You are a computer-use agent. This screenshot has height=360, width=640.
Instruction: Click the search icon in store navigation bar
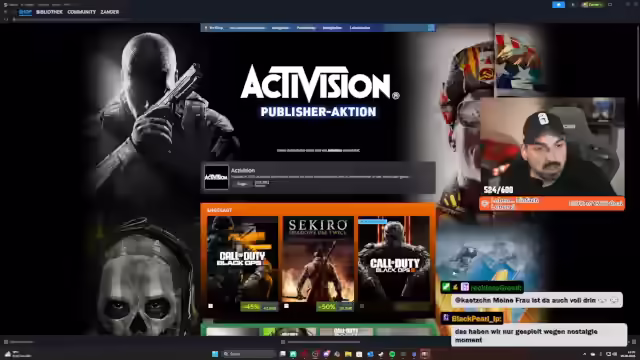431,28
